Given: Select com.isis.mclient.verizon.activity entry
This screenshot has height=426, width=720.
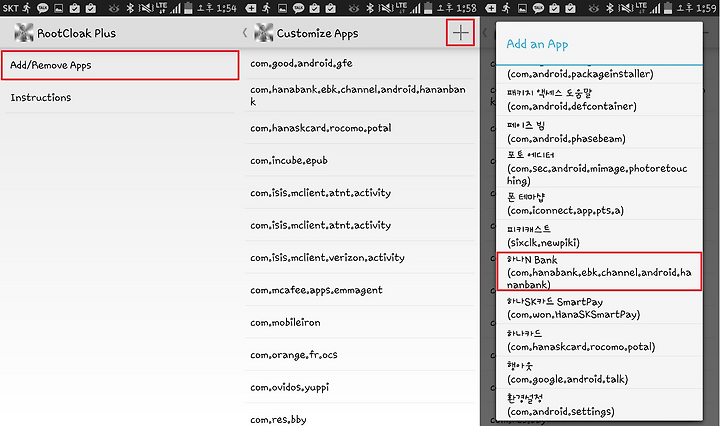Looking at the screenshot, I should (360, 258).
